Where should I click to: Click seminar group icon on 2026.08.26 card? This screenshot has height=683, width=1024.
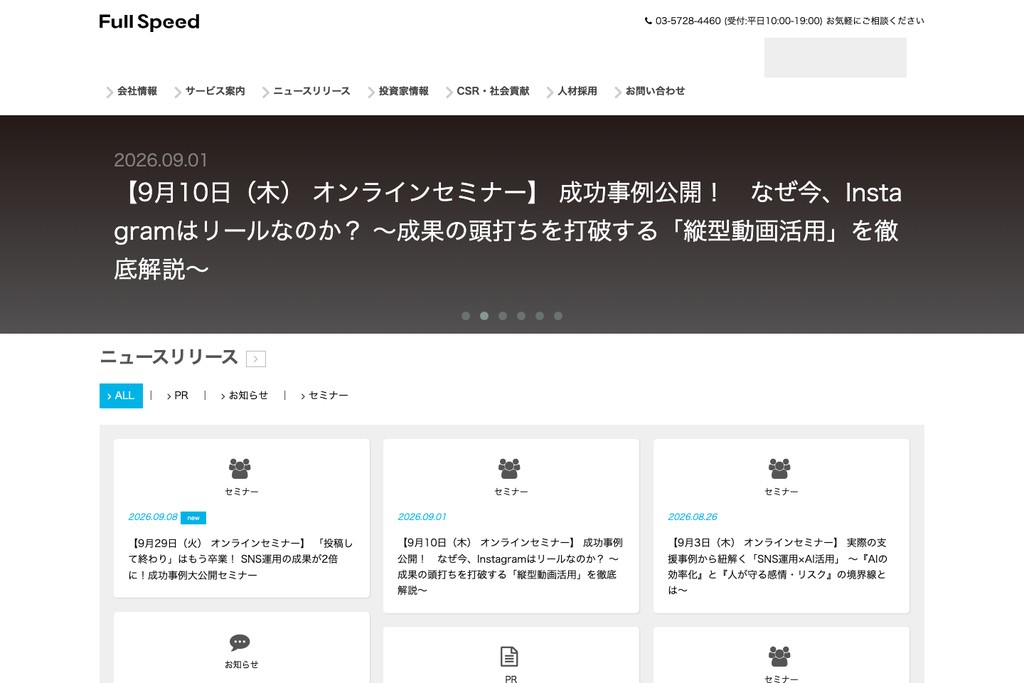tap(780, 468)
